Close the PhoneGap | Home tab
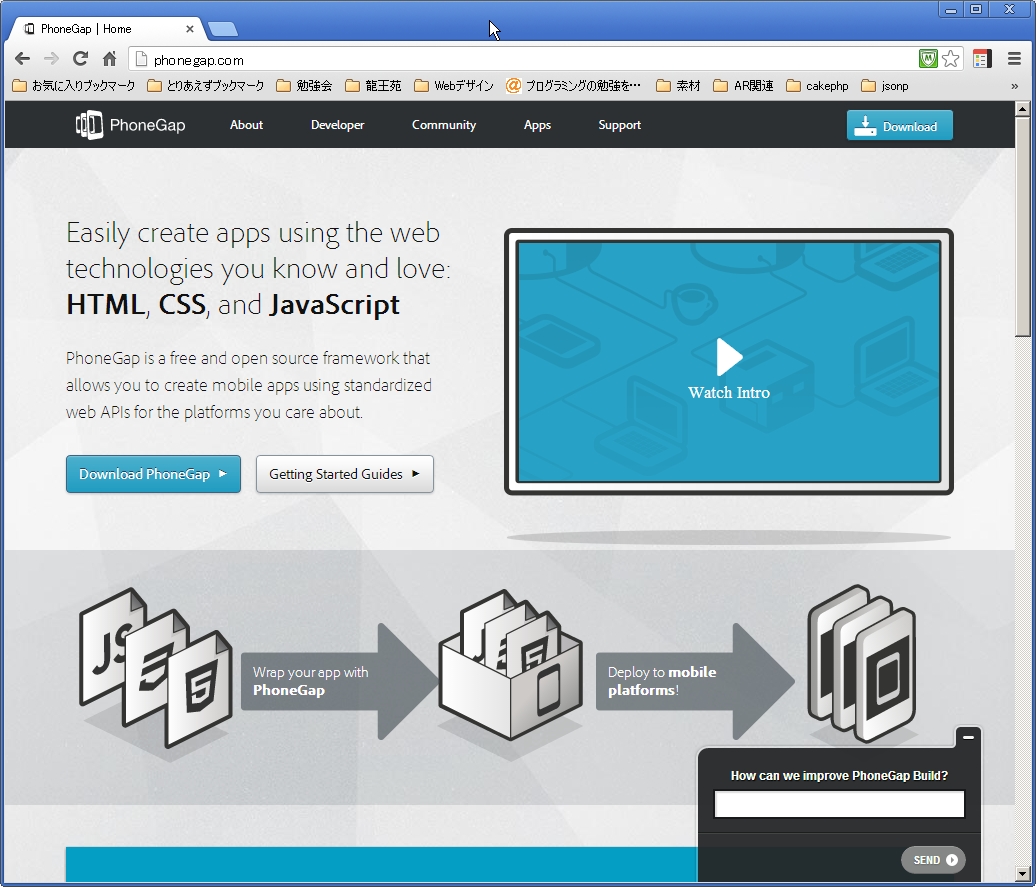This screenshot has width=1036, height=887. tap(190, 29)
